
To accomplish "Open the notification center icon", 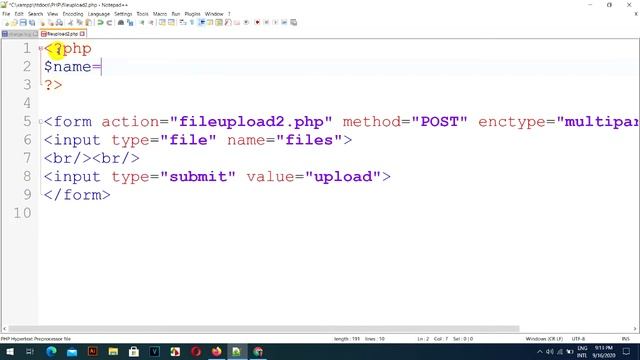I will [x=626, y=351].
